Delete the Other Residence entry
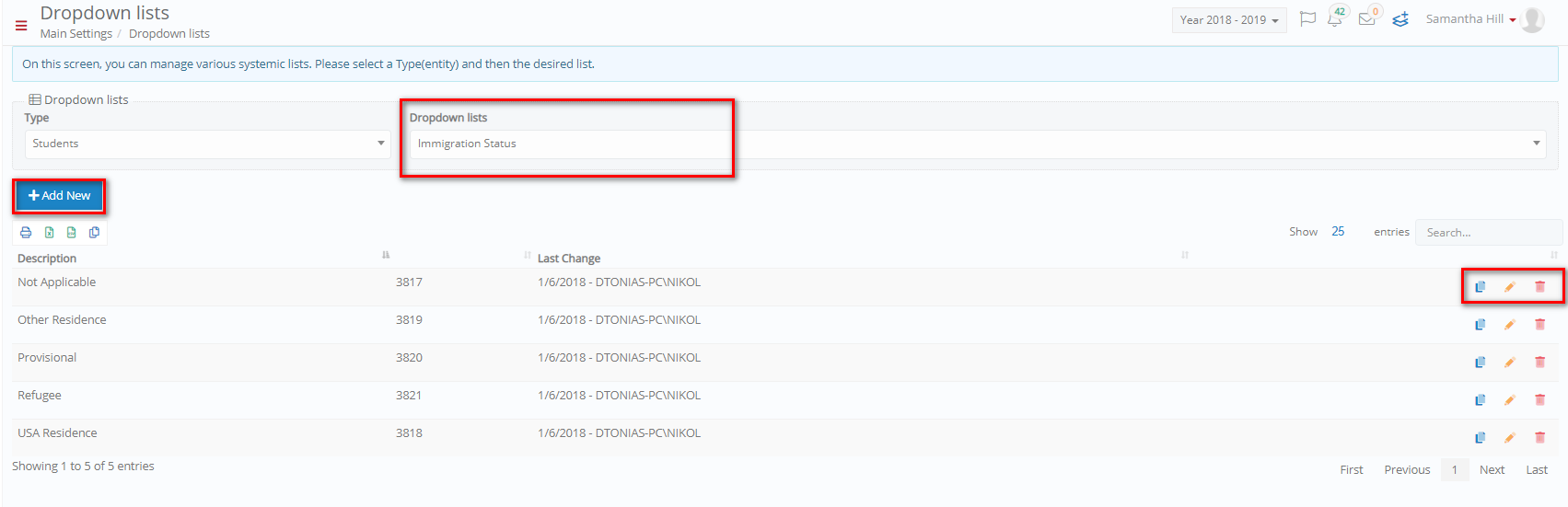Screen dimensions: 1568x507 point(1539,325)
